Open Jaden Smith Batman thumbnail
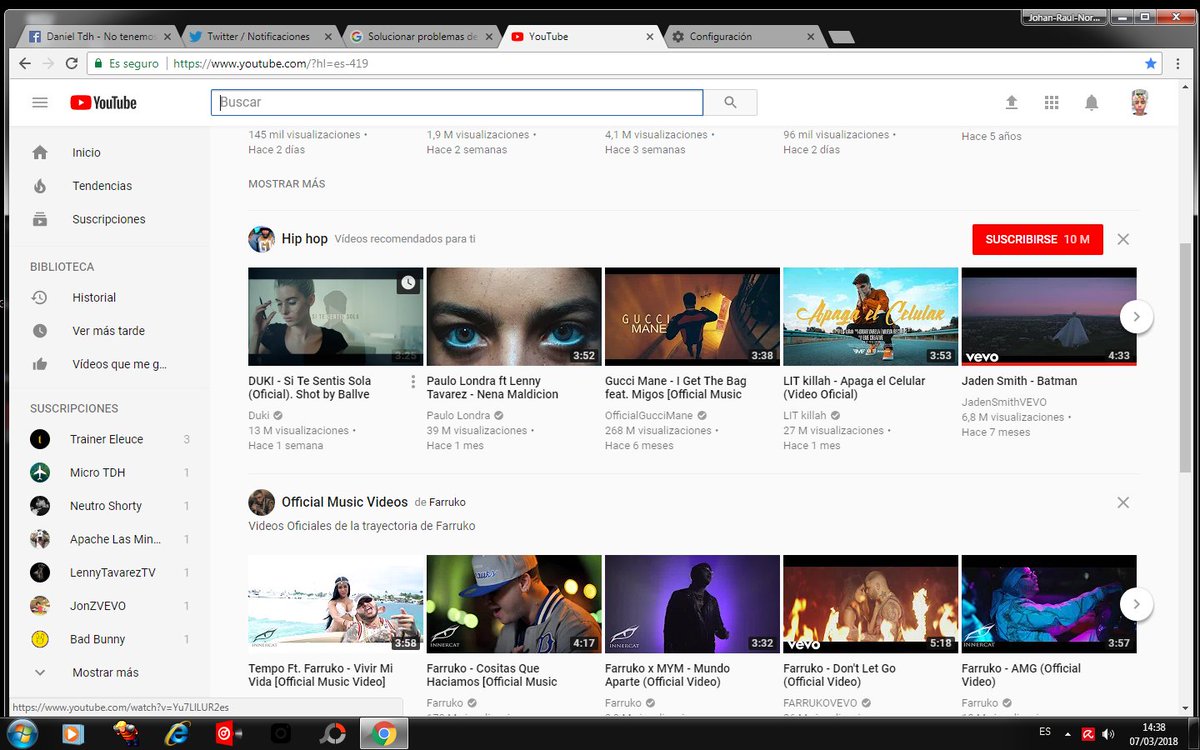The width and height of the screenshot is (1200, 750). pyautogui.click(x=1048, y=316)
